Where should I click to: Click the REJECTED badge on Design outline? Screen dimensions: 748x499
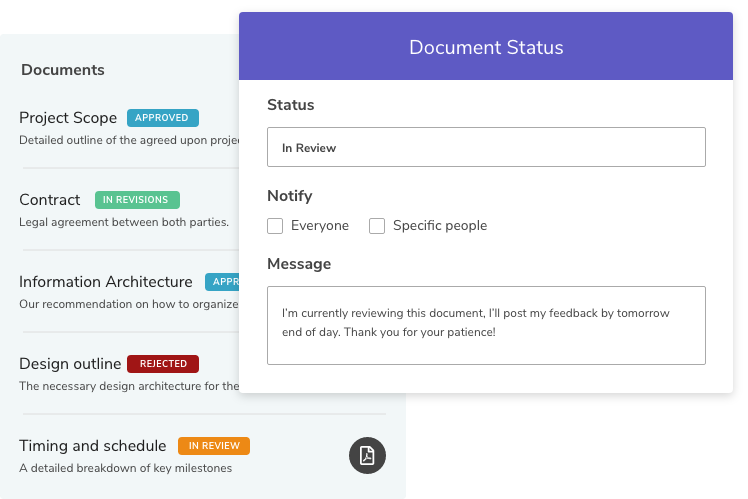(163, 364)
